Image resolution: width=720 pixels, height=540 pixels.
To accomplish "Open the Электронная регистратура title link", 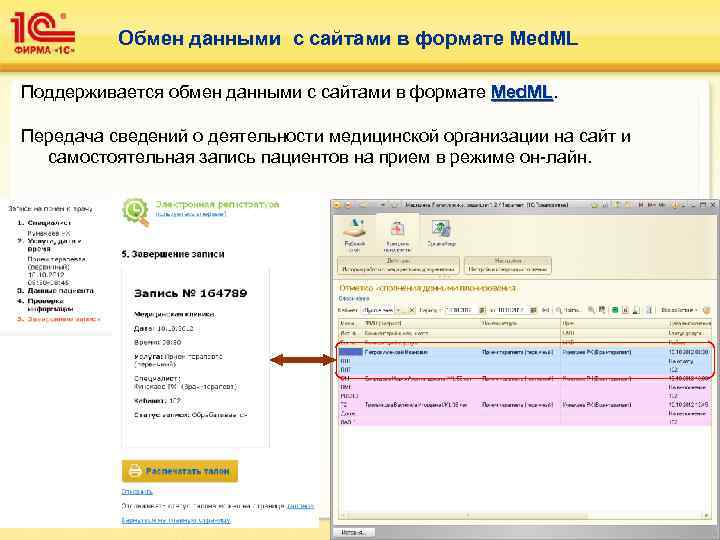I will pyautogui.click(x=217, y=204).
